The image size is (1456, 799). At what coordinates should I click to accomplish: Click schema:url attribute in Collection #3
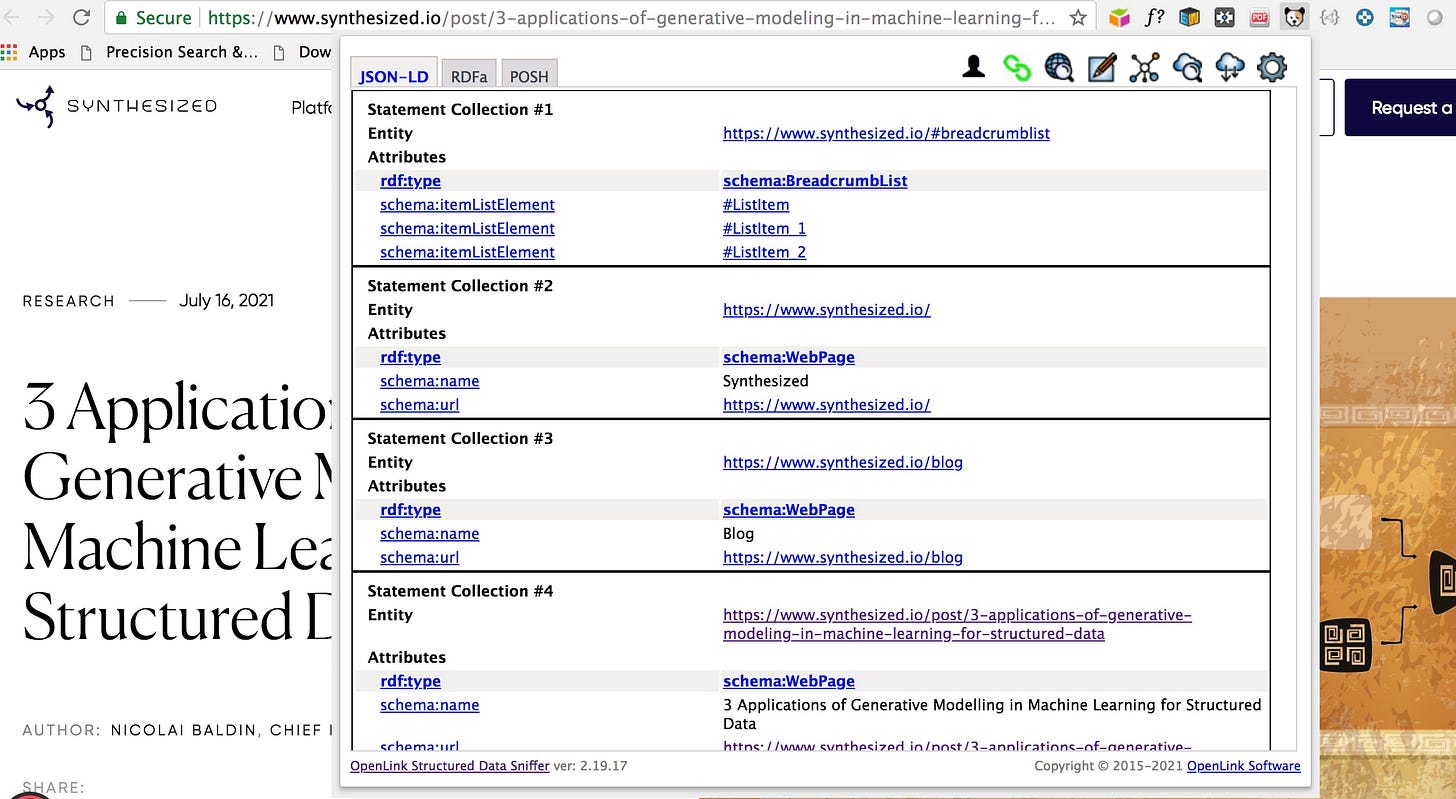coord(419,557)
